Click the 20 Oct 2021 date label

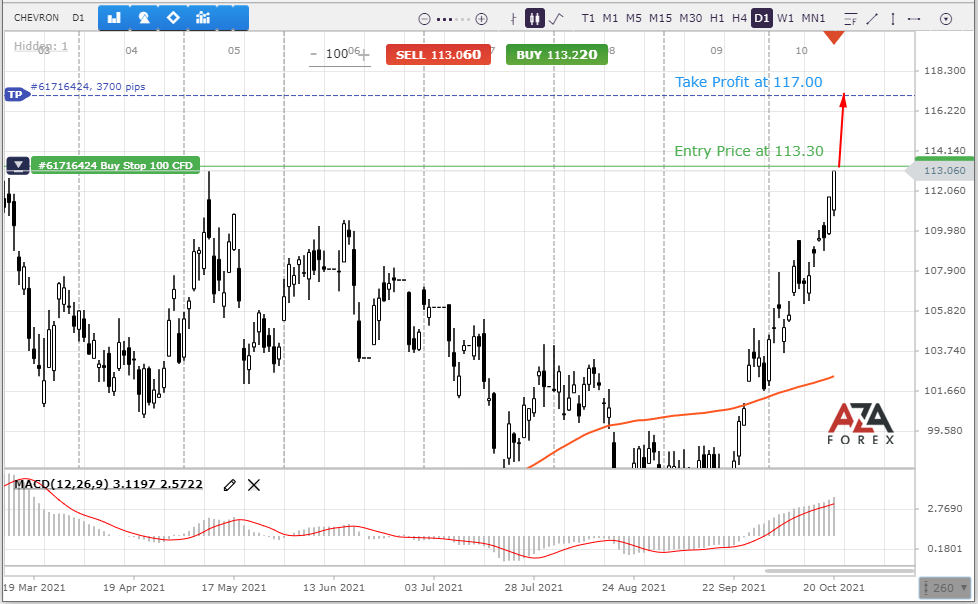coord(833,588)
